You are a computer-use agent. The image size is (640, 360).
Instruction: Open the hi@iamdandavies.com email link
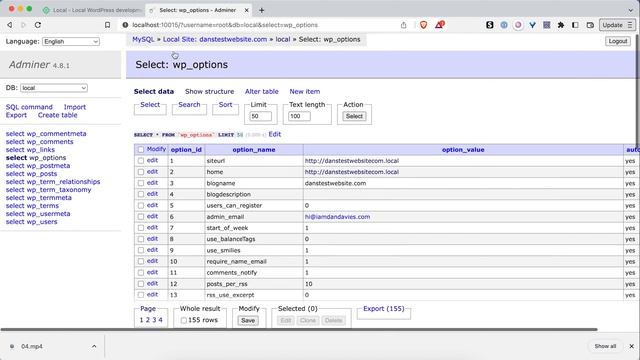pos(338,217)
